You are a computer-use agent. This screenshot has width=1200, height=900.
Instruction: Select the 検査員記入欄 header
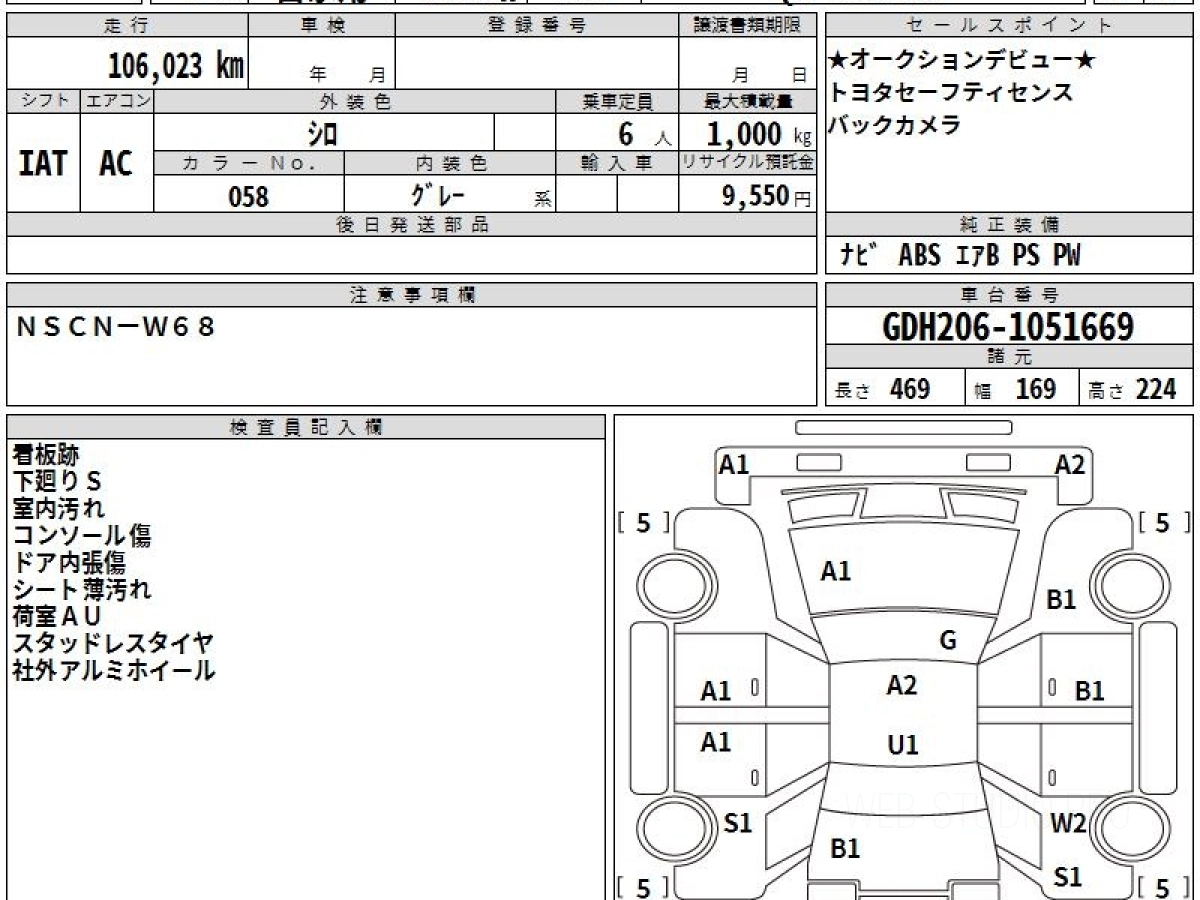click(306, 427)
